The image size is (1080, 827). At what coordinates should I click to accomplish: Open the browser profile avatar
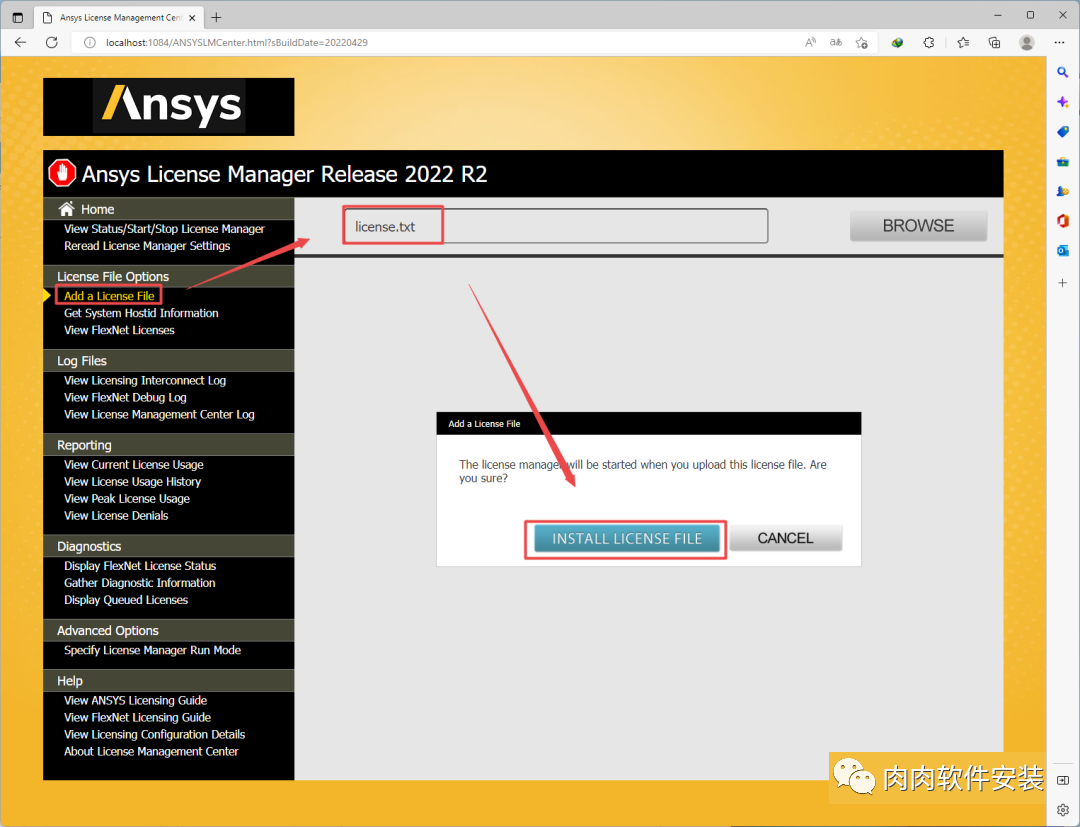(1026, 43)
